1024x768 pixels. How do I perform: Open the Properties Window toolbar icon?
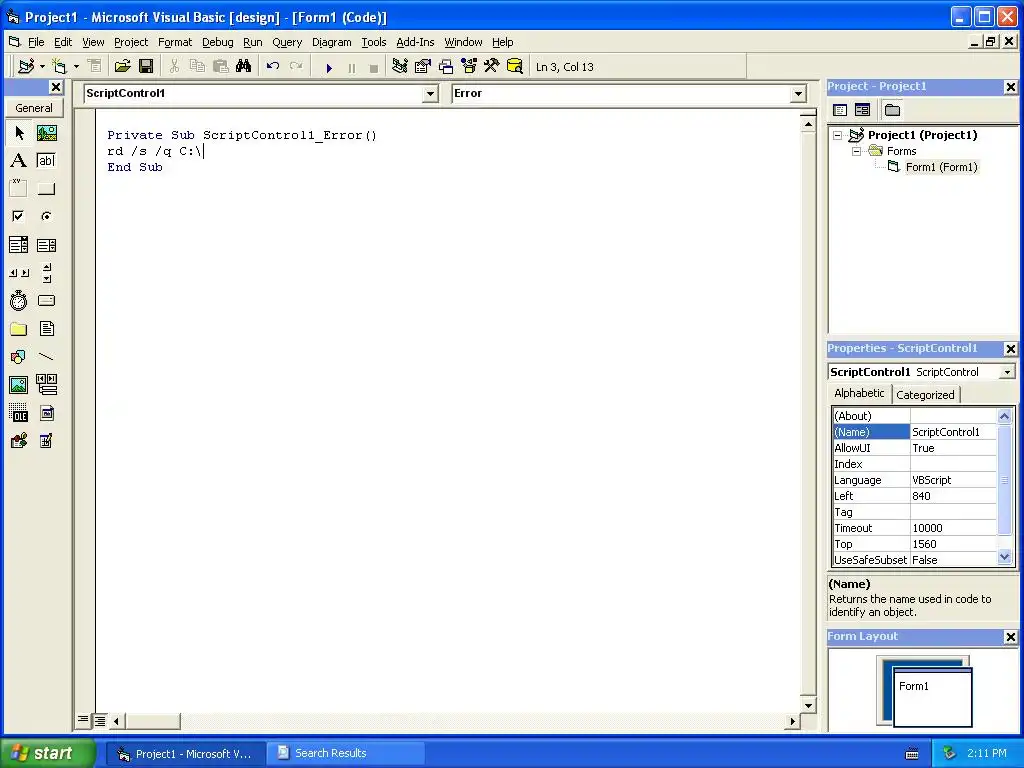(423, 67)
